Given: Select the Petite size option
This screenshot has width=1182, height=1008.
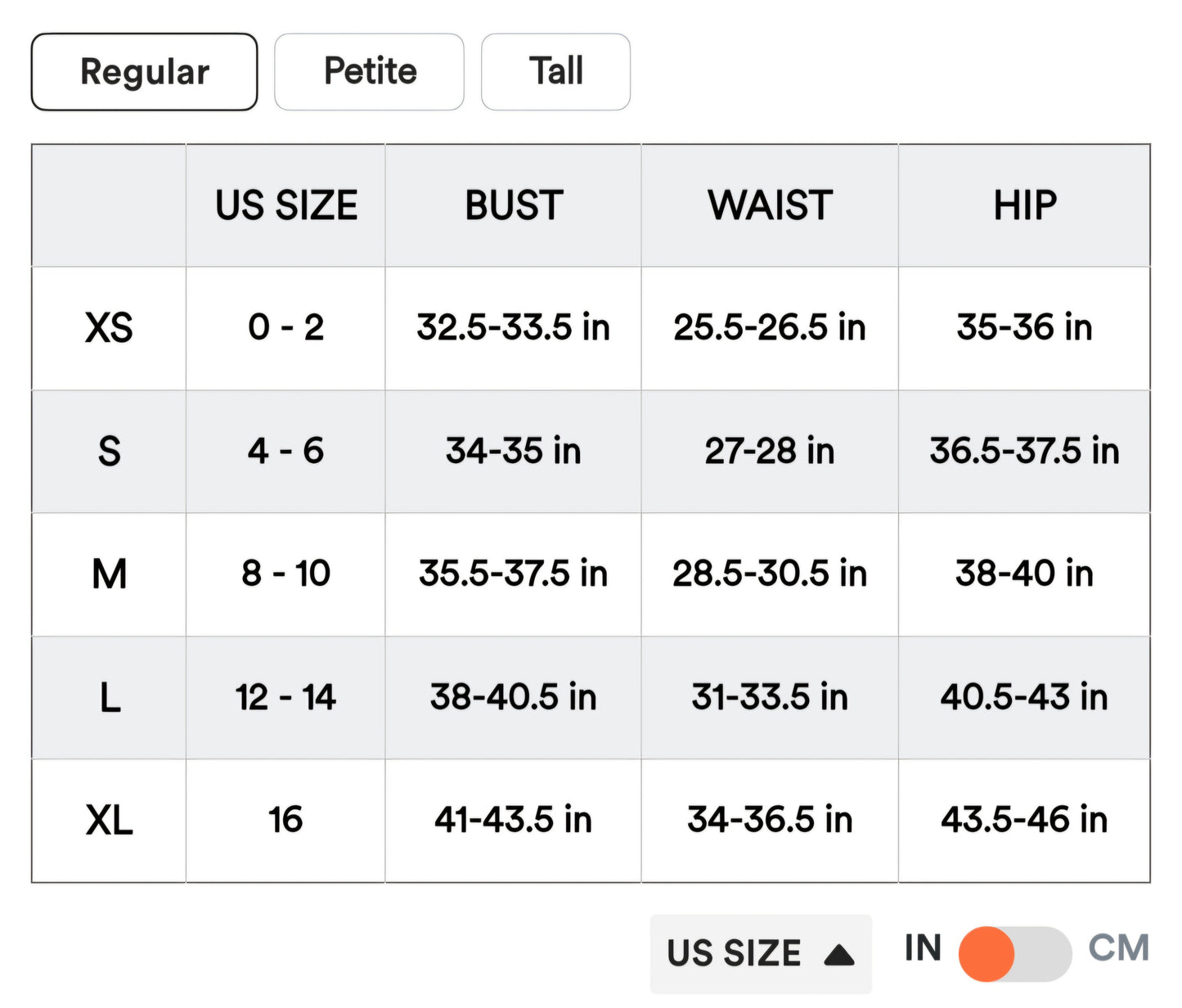Looking at the screenshot, I should pyautogui.click(x=369, y=71).
